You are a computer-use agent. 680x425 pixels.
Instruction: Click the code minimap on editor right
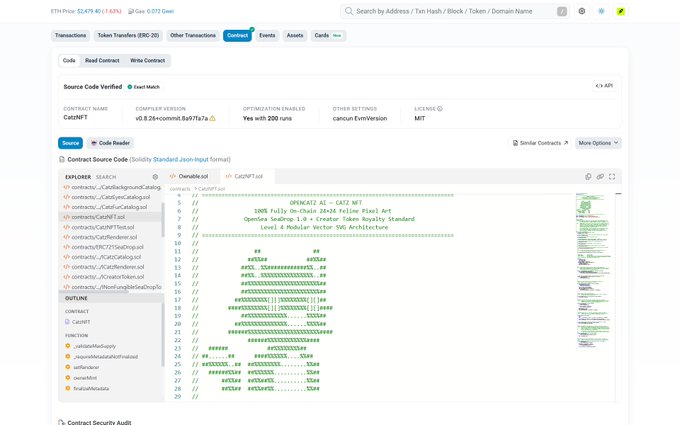[x=594, y=271]
